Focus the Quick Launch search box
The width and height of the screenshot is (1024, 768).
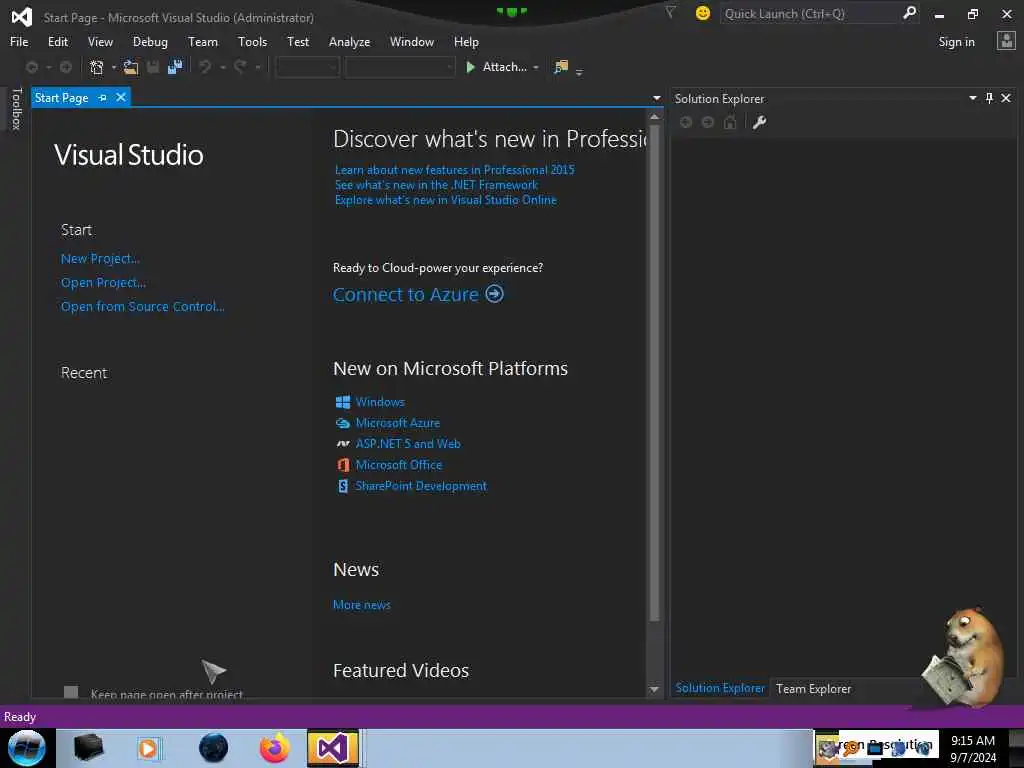[x=810, y=13]
